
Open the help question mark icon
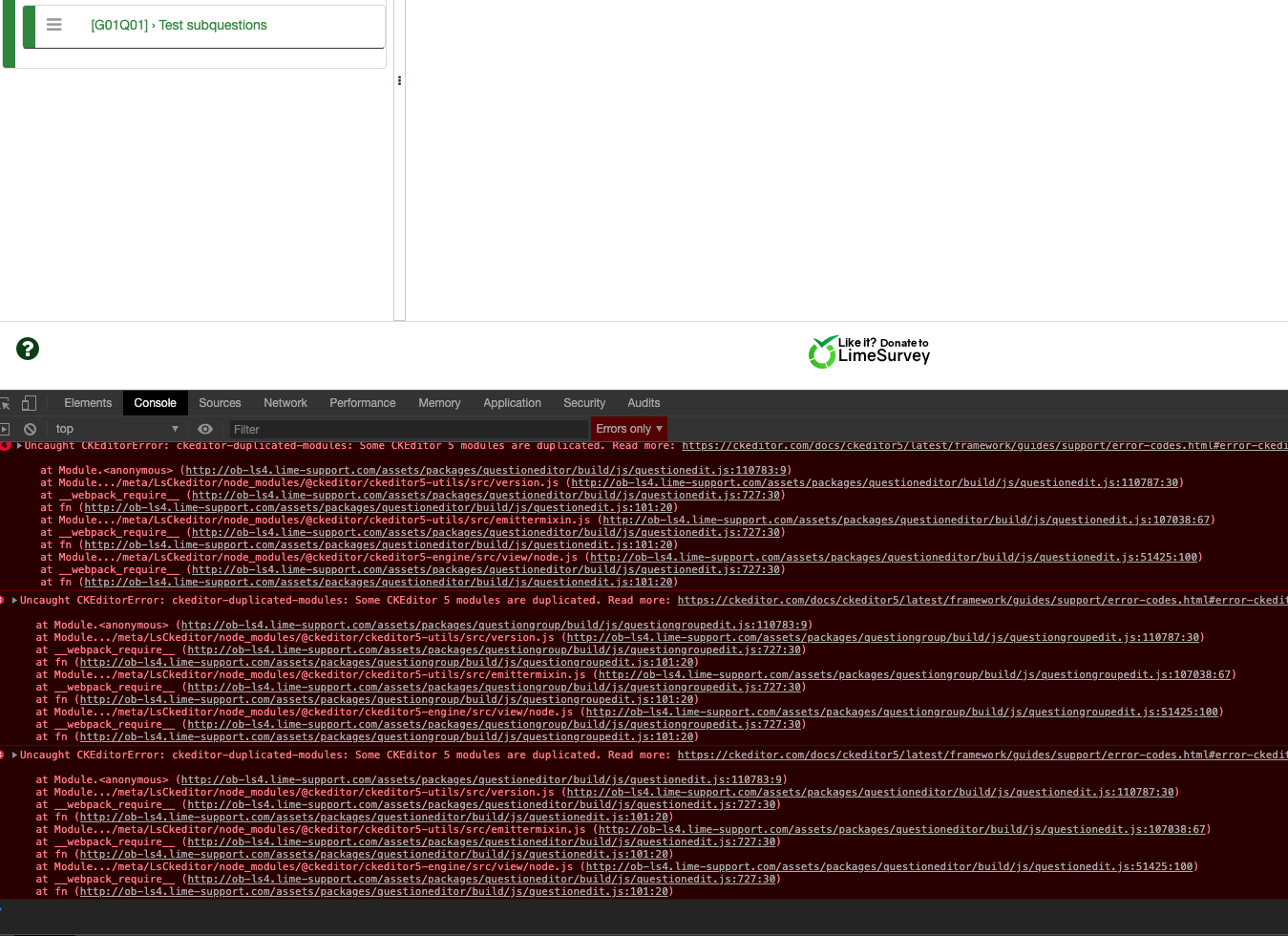[28, 349]
